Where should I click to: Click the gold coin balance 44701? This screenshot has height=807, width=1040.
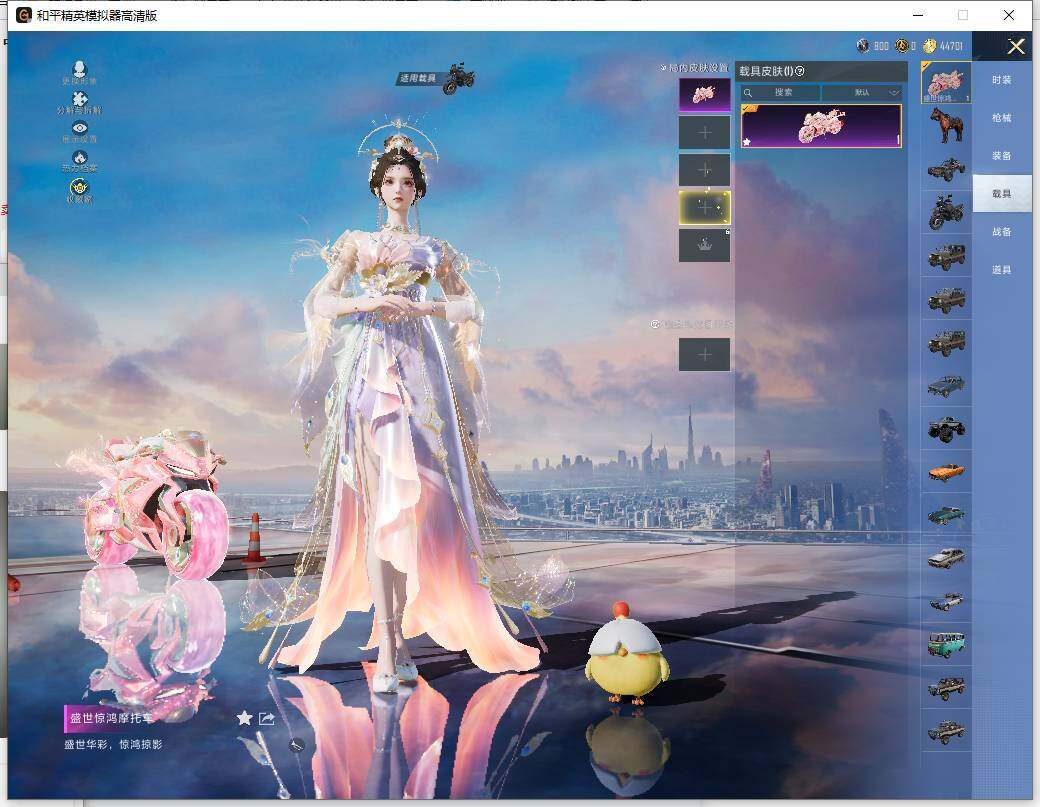[950, 46]
